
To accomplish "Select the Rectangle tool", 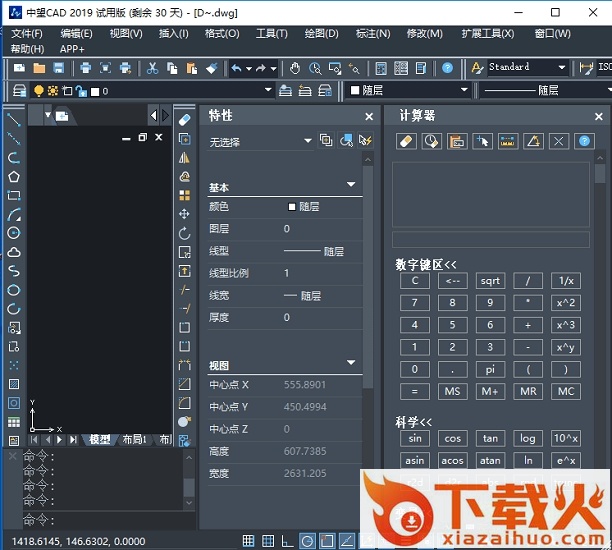I will [x=14, y=196].
